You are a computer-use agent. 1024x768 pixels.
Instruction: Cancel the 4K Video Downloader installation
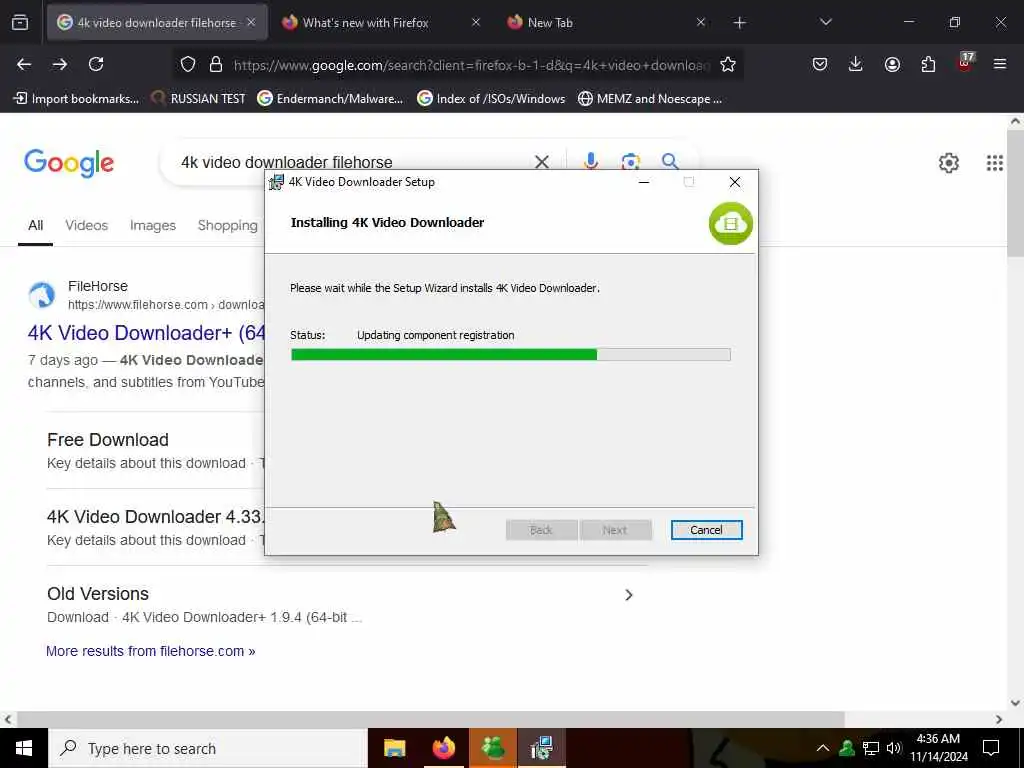706,530
